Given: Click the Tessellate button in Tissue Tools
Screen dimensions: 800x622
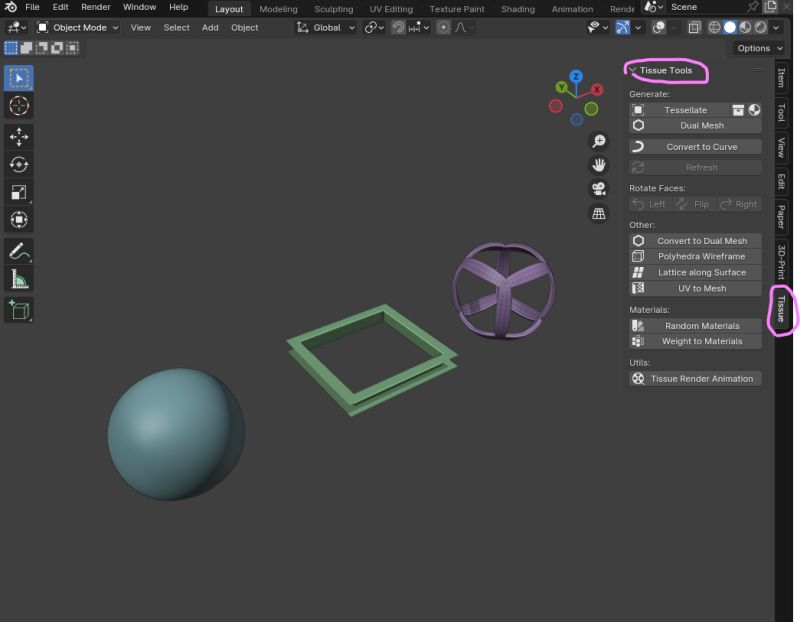Looking at the screenshot, I should coord(688,110).
